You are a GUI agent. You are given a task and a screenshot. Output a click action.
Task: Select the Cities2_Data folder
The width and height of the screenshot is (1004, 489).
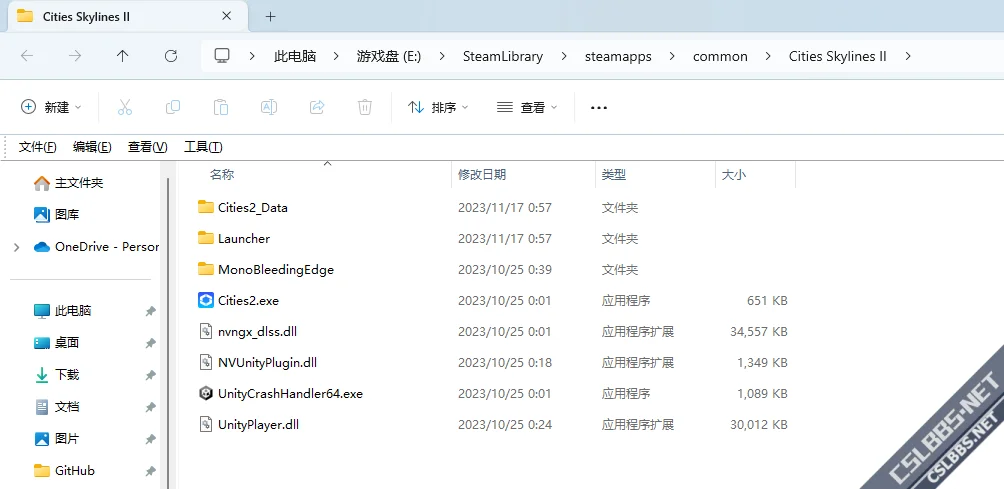coord(252,208)
